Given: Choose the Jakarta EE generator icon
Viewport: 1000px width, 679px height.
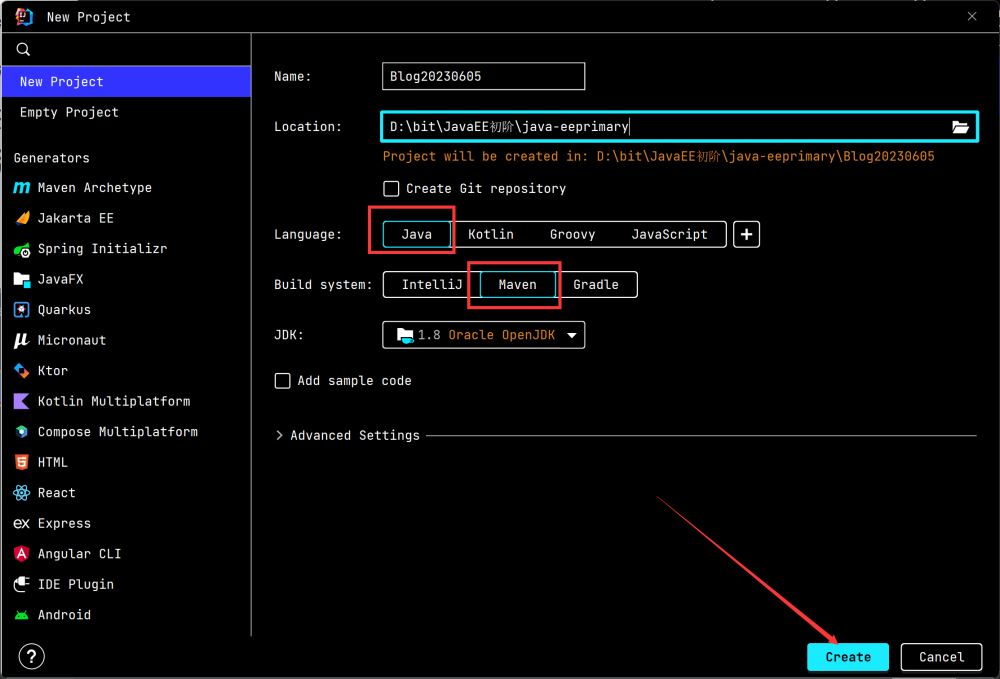Looking at the screenshot, I should (22, 218).
